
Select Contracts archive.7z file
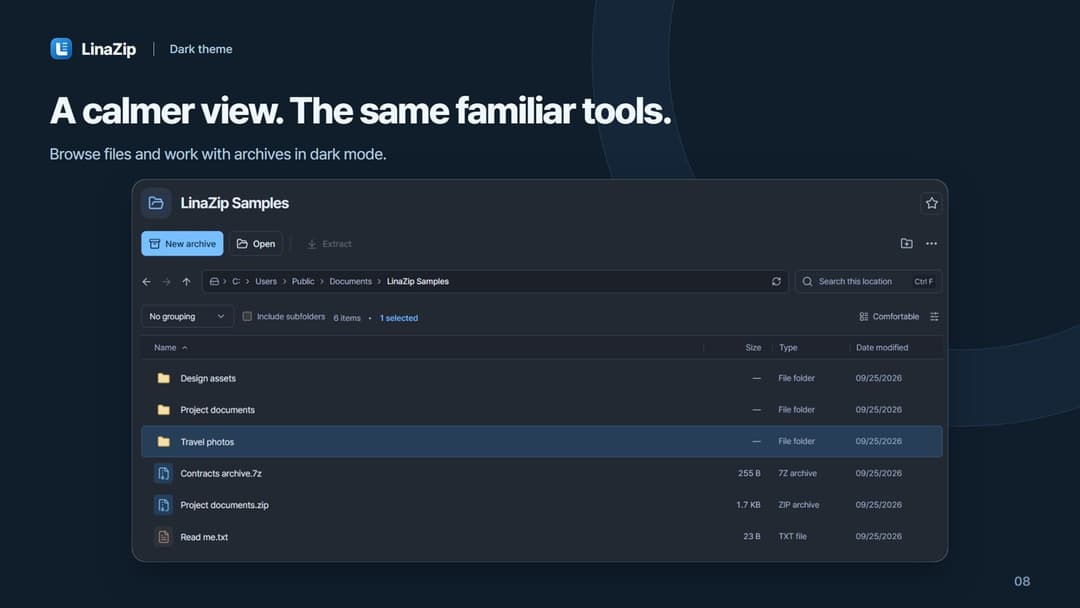542,473
